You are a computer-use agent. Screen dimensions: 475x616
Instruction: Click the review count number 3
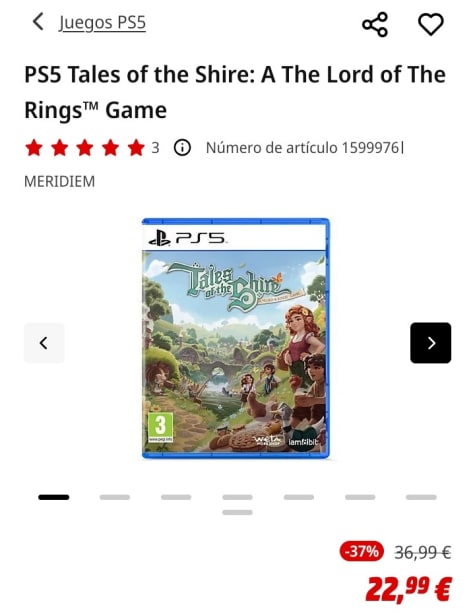point(156,148)
